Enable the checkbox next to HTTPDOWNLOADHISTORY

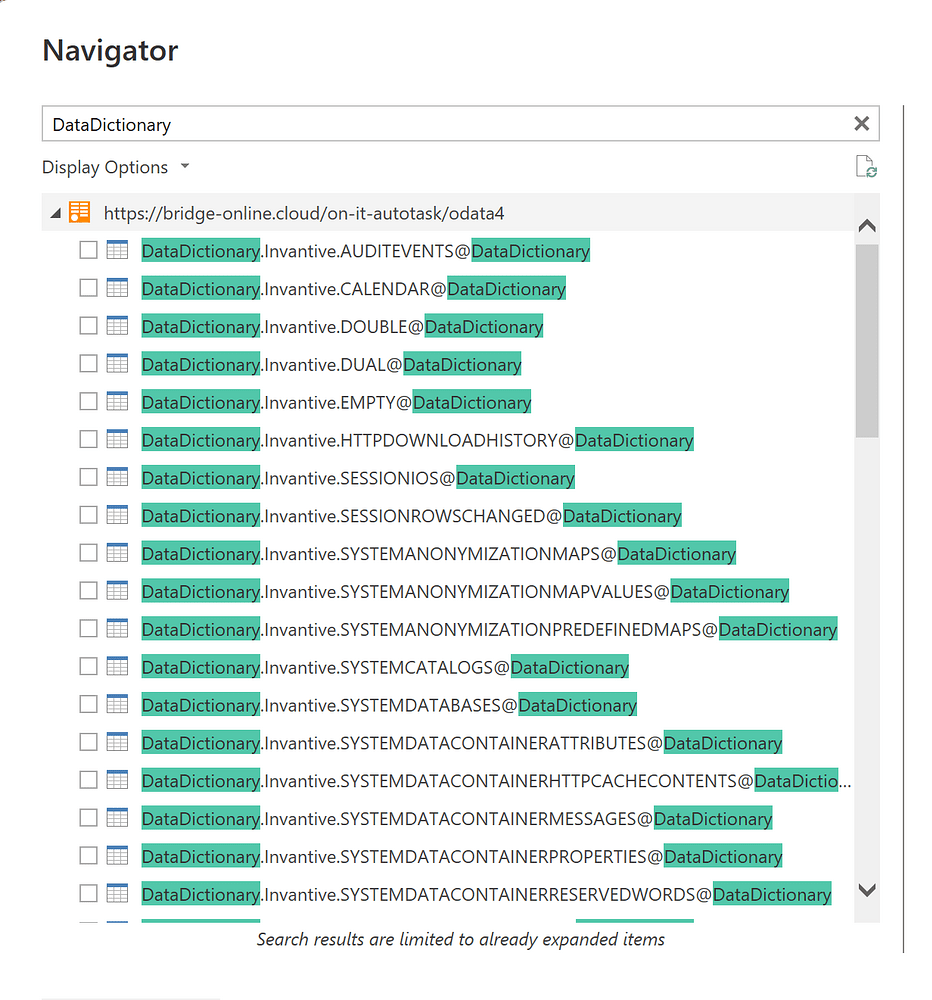[x=87, y=439]
